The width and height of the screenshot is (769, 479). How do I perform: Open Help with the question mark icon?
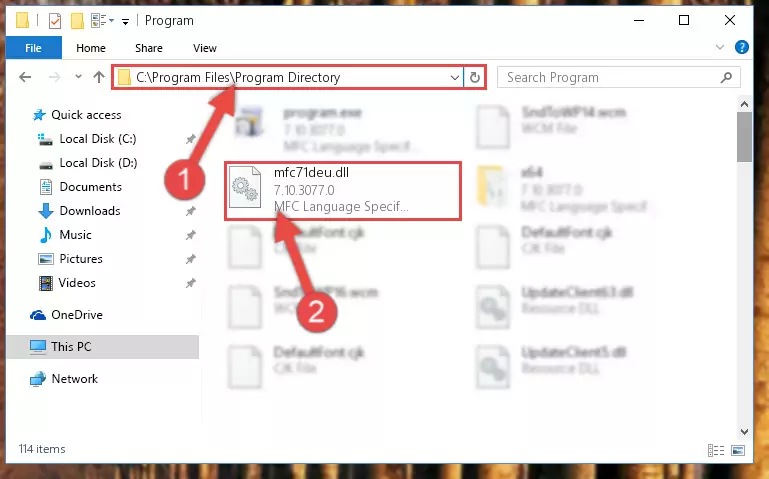(742, 48)
